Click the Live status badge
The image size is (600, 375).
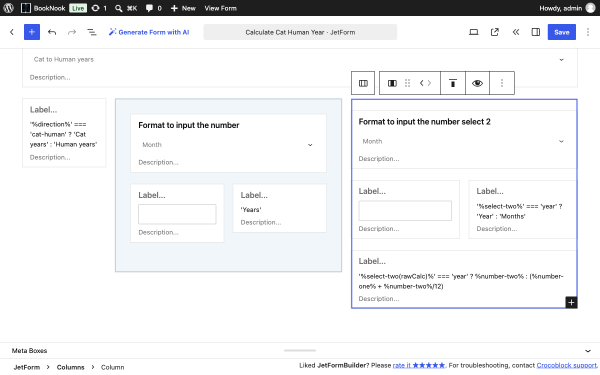(78, 8)
